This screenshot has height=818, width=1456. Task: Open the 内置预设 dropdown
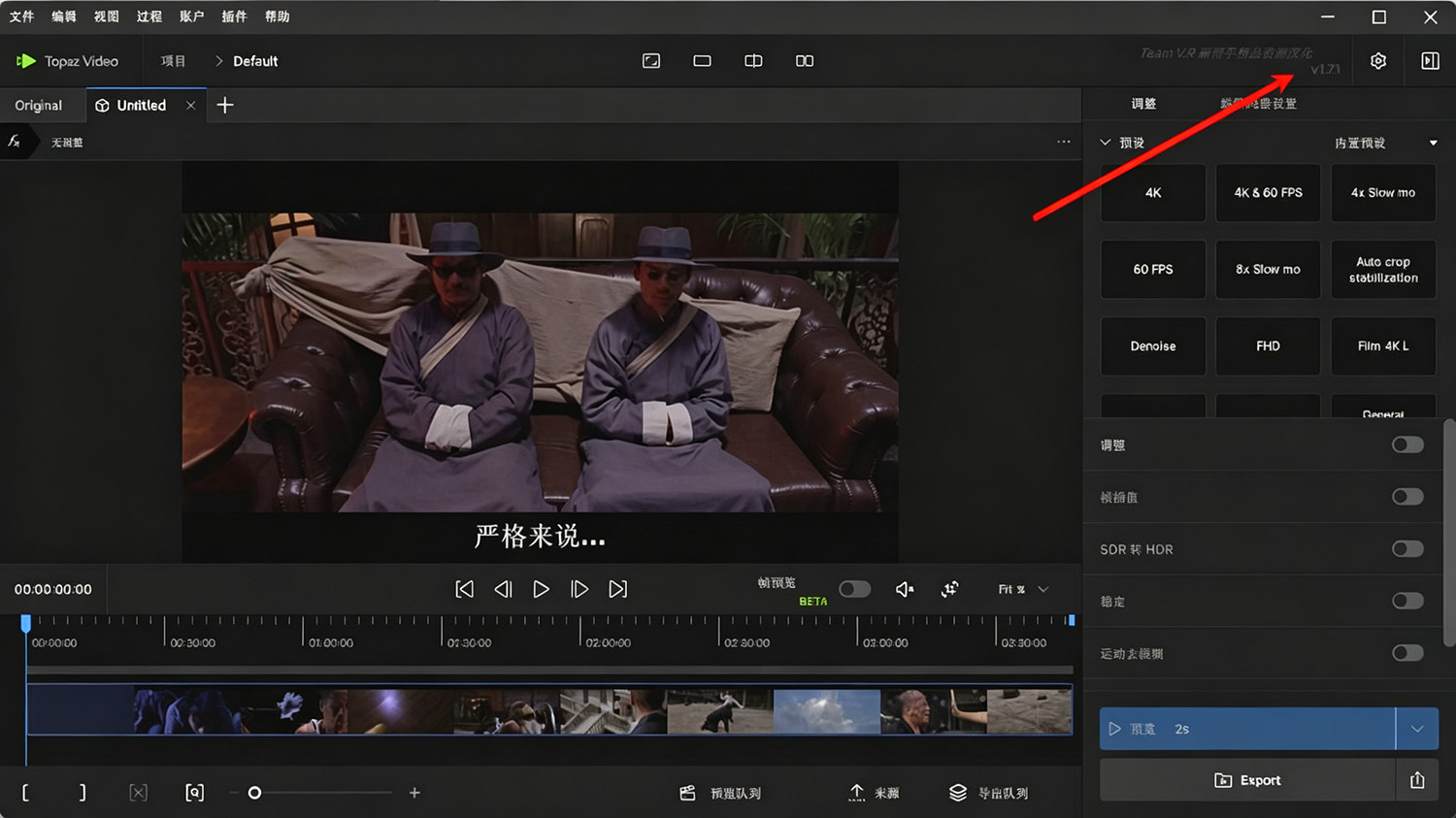click(x=1386, y=143)
